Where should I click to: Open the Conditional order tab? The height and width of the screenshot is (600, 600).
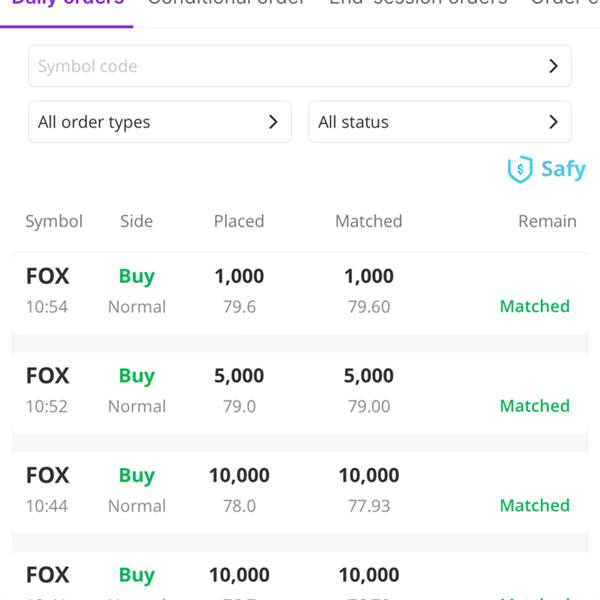(226, 4)
